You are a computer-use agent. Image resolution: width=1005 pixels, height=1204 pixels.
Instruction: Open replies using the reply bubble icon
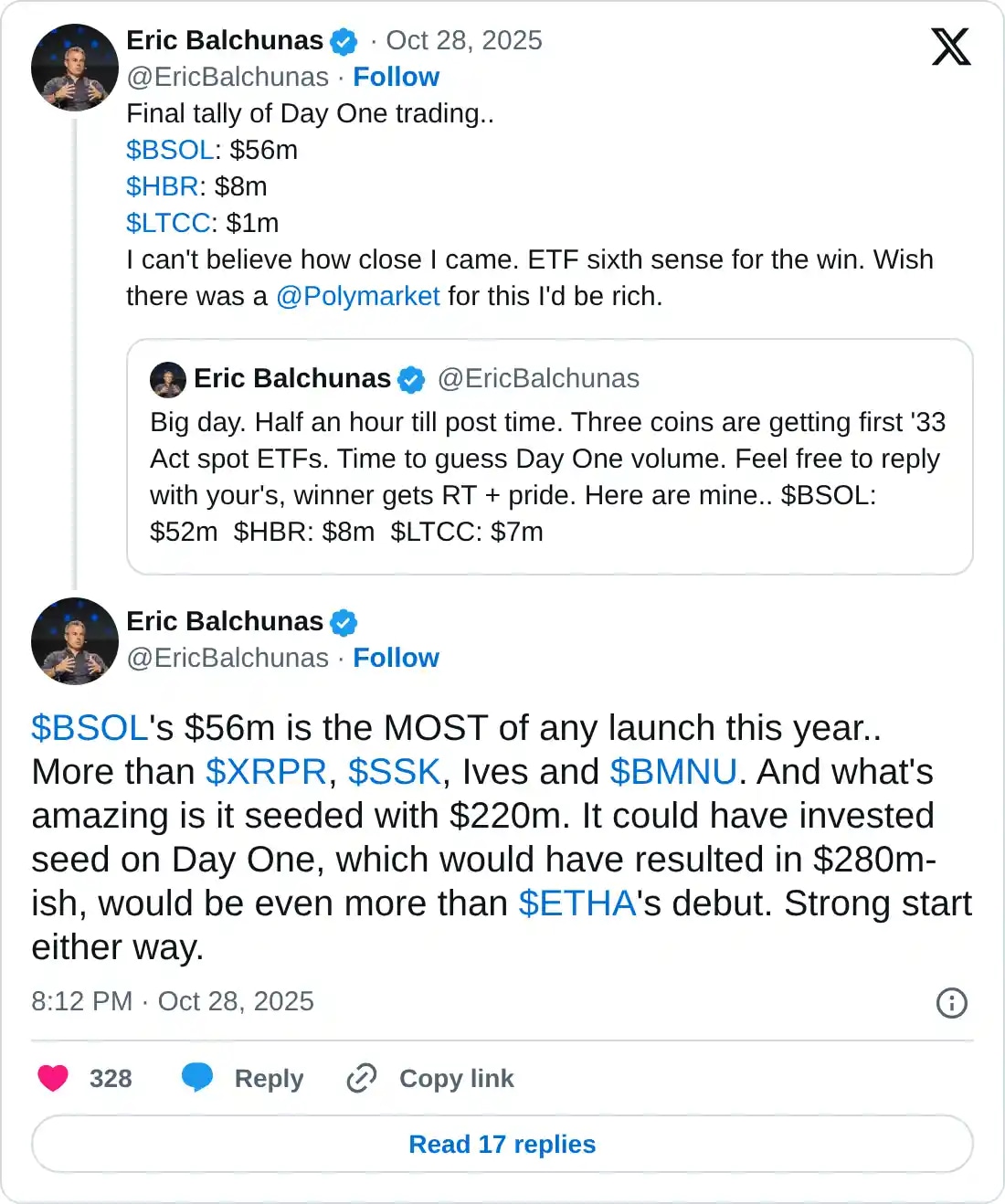198,1078
